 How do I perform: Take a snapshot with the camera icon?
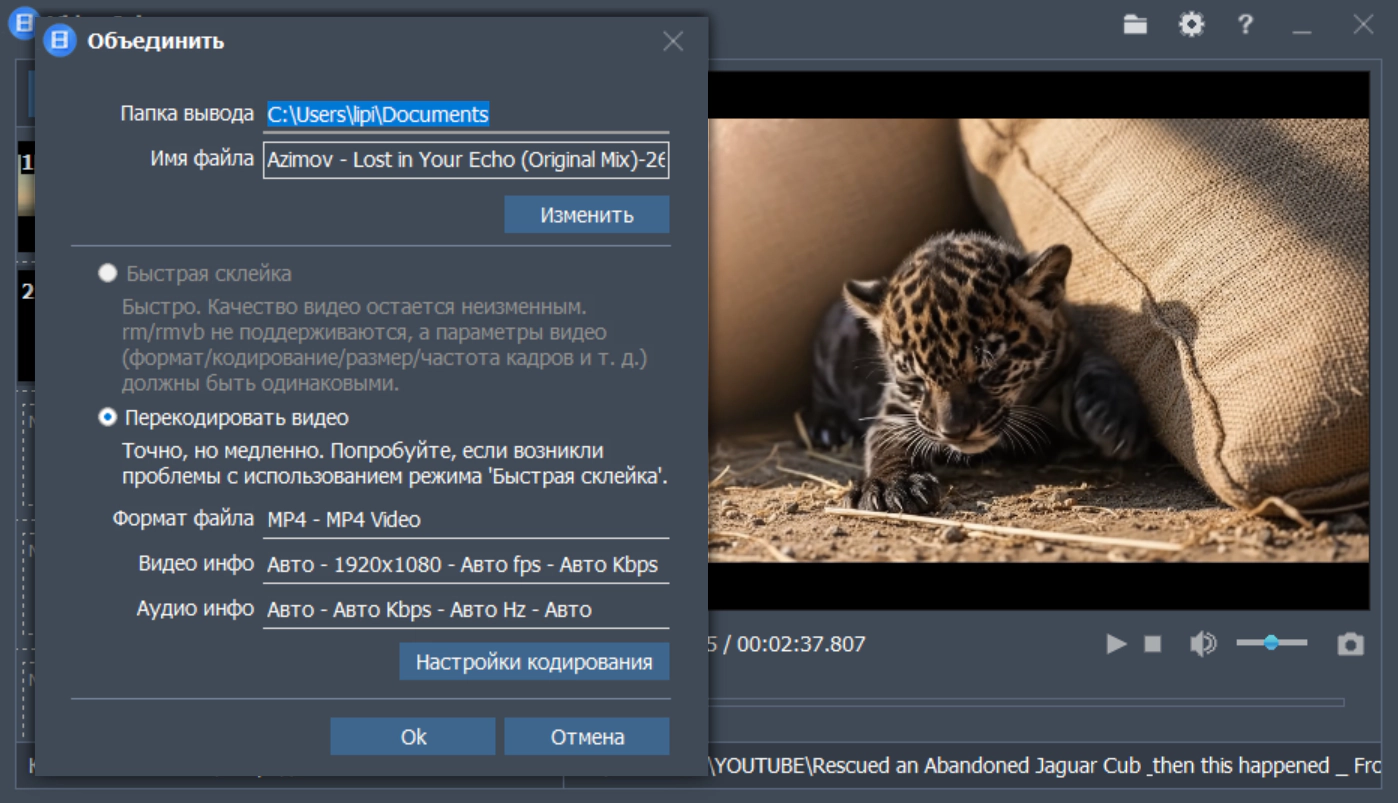(1351, 644)
